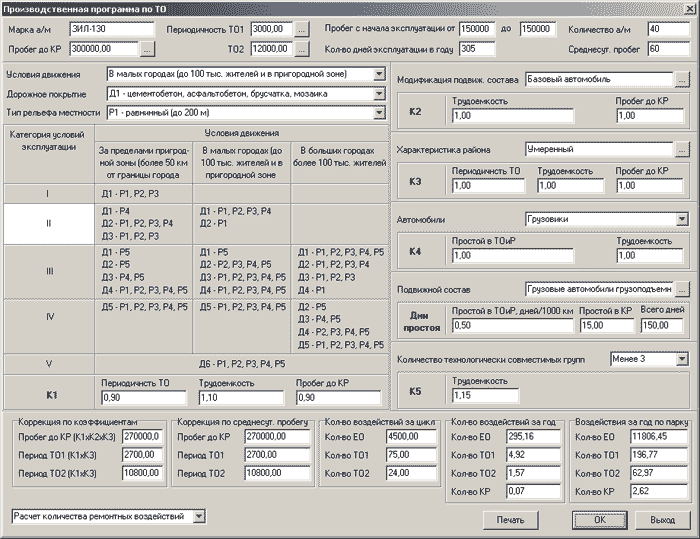Close the Производственная программа window
This screenshot has width=700, height=539.
(x=690, y=9)
